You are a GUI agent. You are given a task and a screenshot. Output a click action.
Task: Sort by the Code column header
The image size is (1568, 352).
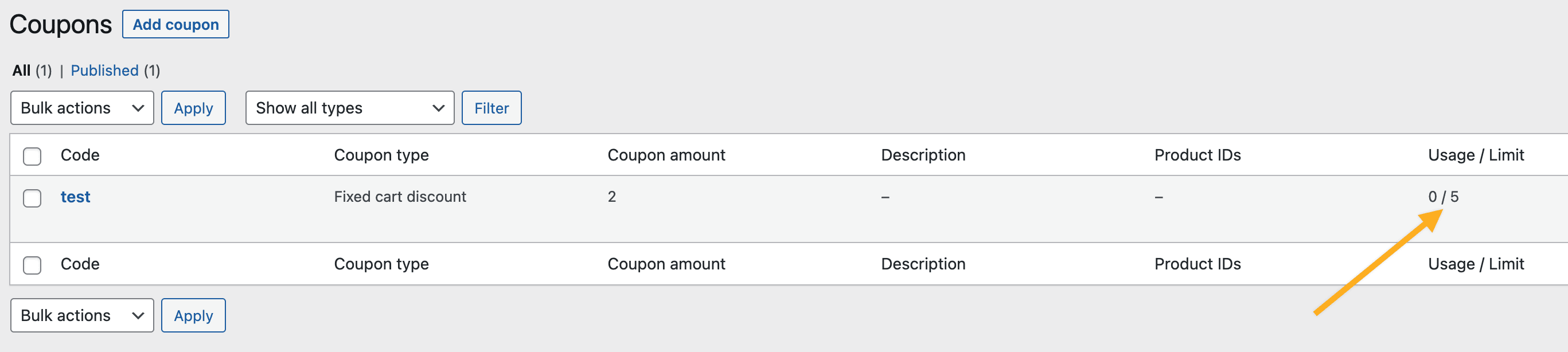pyautogui.click(x=80, y=155)
